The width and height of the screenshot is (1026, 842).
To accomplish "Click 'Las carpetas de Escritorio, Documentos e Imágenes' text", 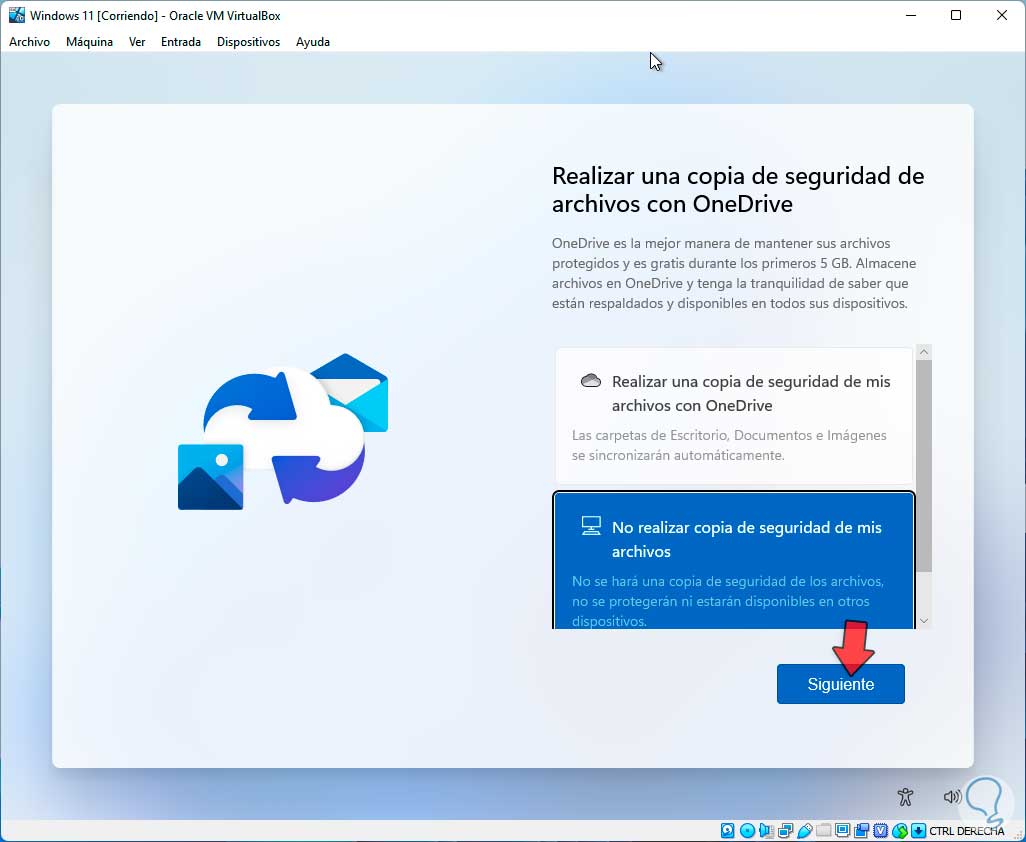I will click(x=729, y=445).
